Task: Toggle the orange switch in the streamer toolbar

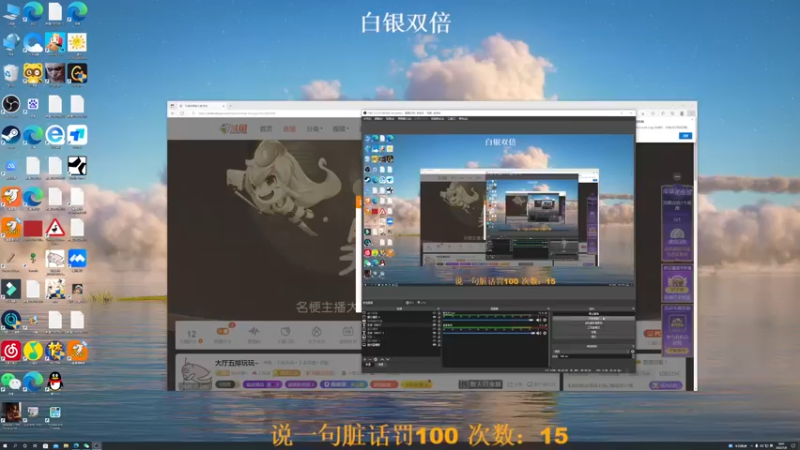Action: pyautogui.click(x=222, y=331)
